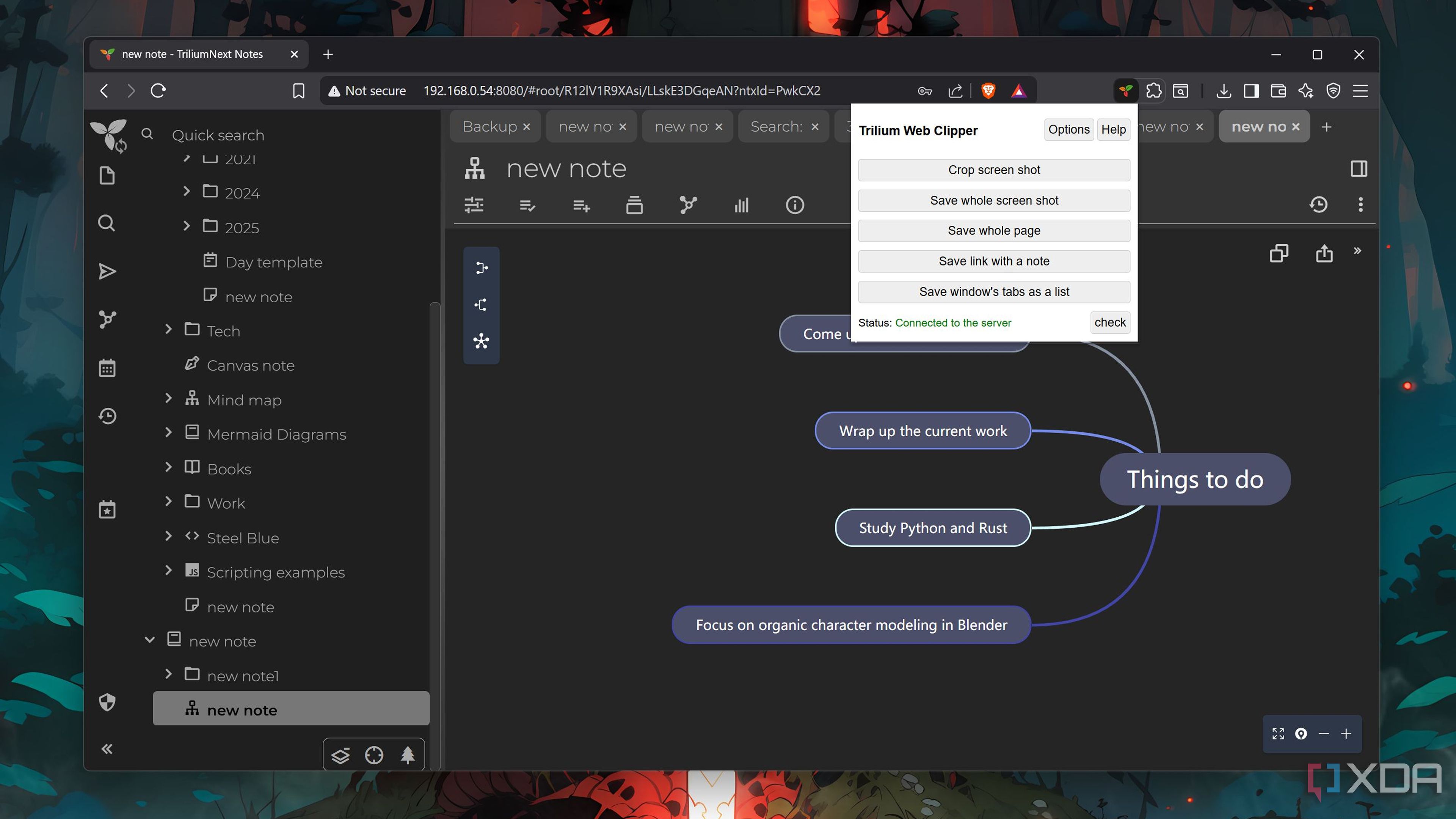Expand the Tech folder
This screenshot has height=819, width=1456.
click(x=168, y=329)
